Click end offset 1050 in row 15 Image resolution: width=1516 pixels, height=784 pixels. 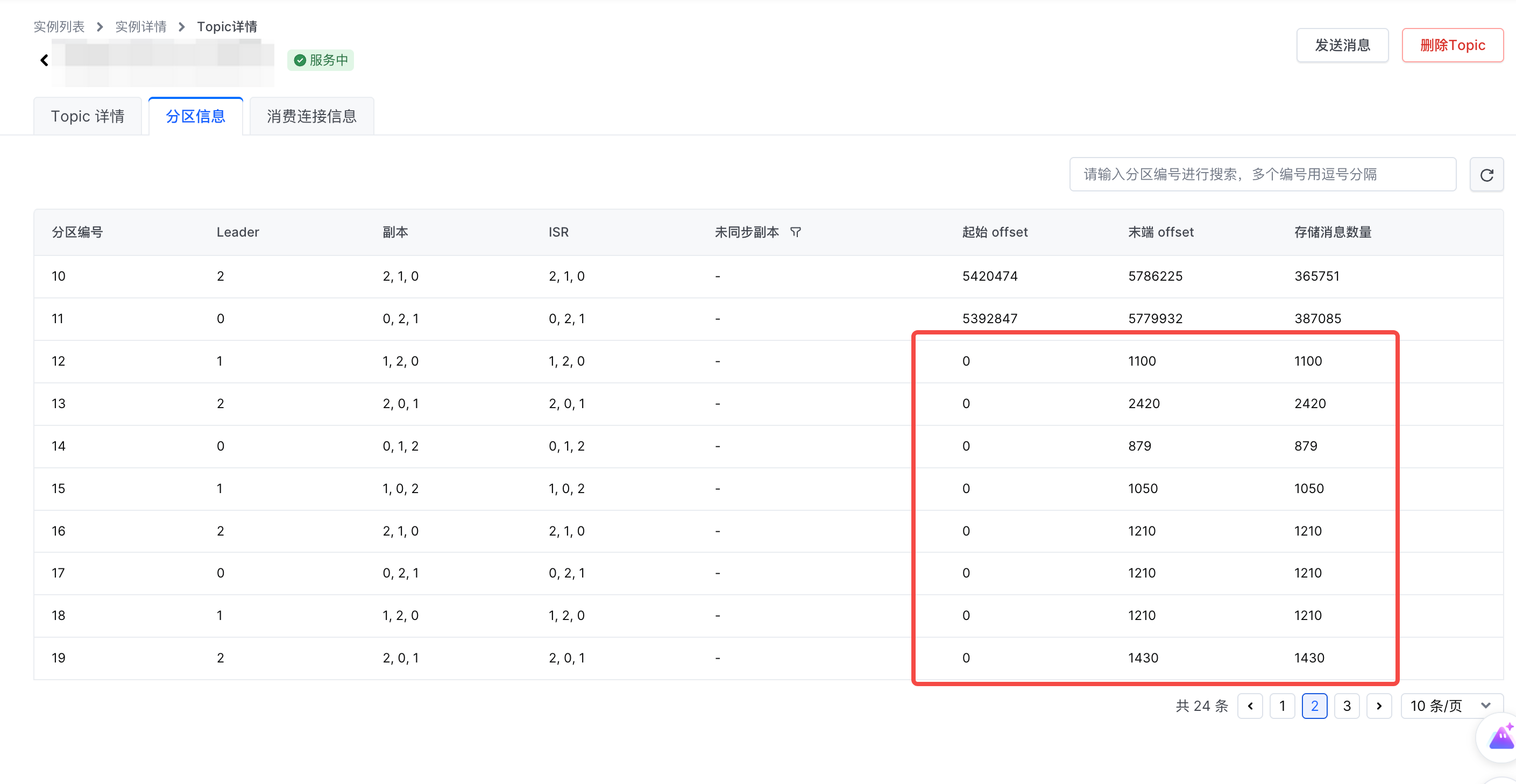pyautogui.click(x=1142, y=488)
